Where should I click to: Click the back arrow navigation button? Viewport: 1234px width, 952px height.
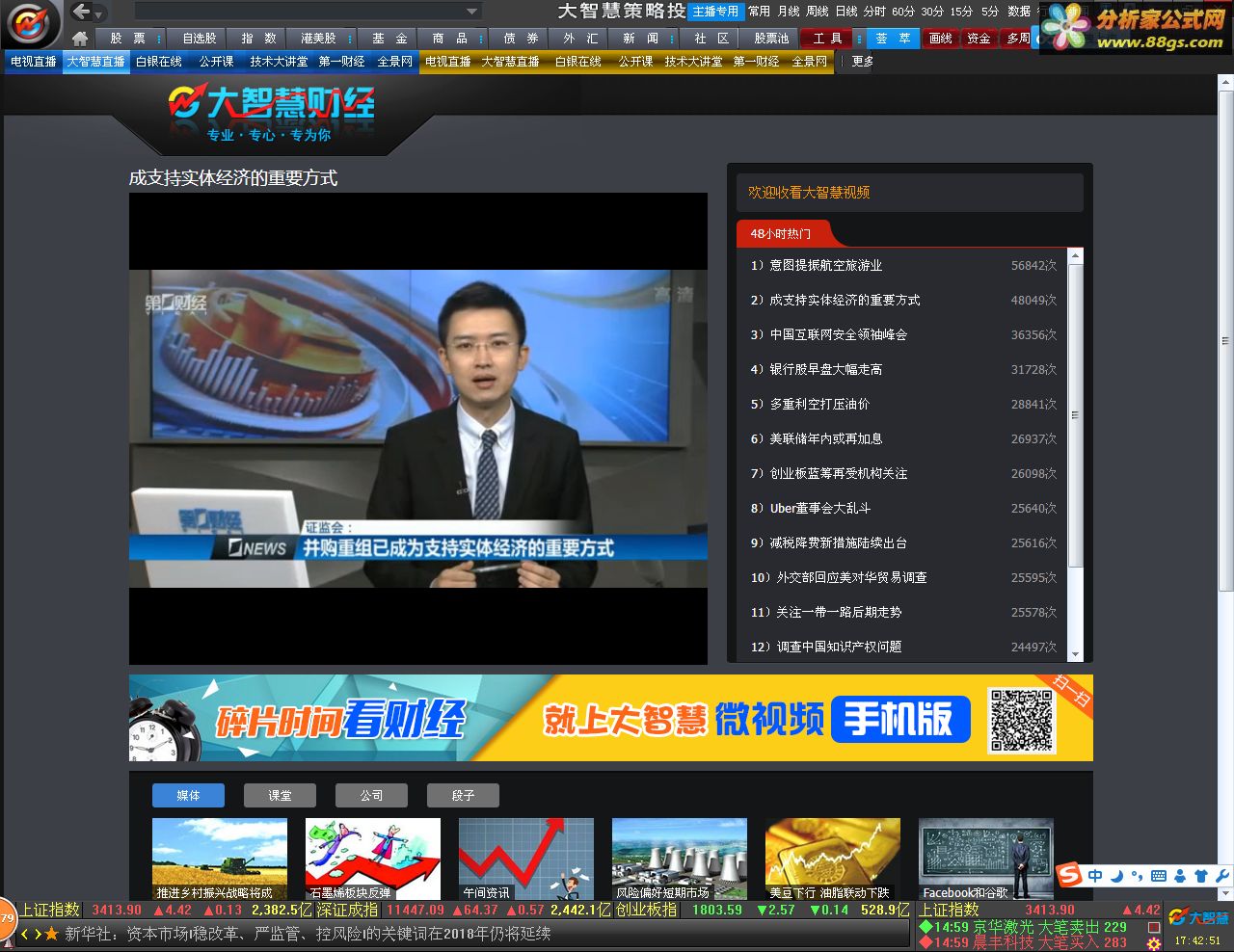pos(81,12)
